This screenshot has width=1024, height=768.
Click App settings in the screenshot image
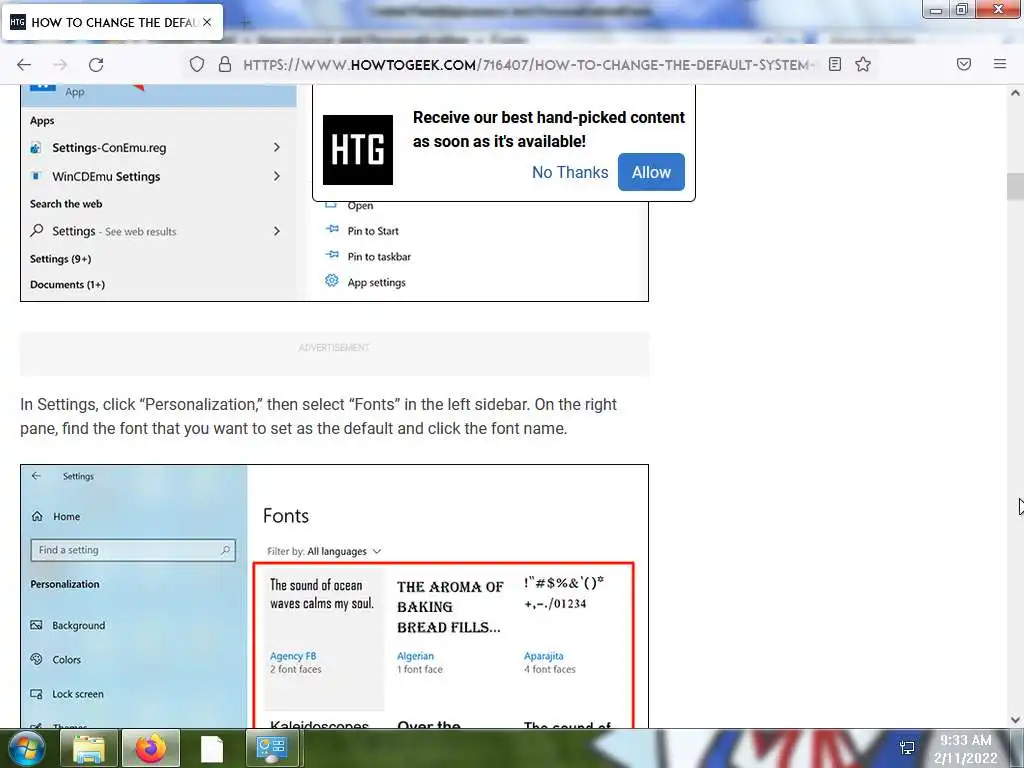376,283
